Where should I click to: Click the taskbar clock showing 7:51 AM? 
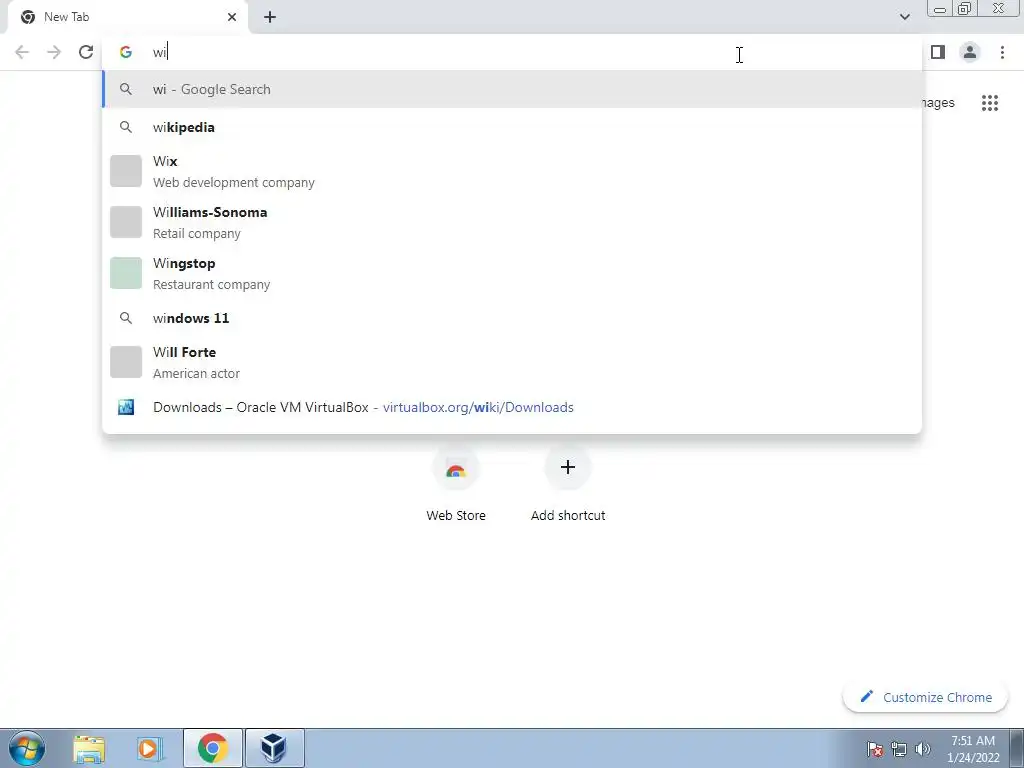click(973, 749)
